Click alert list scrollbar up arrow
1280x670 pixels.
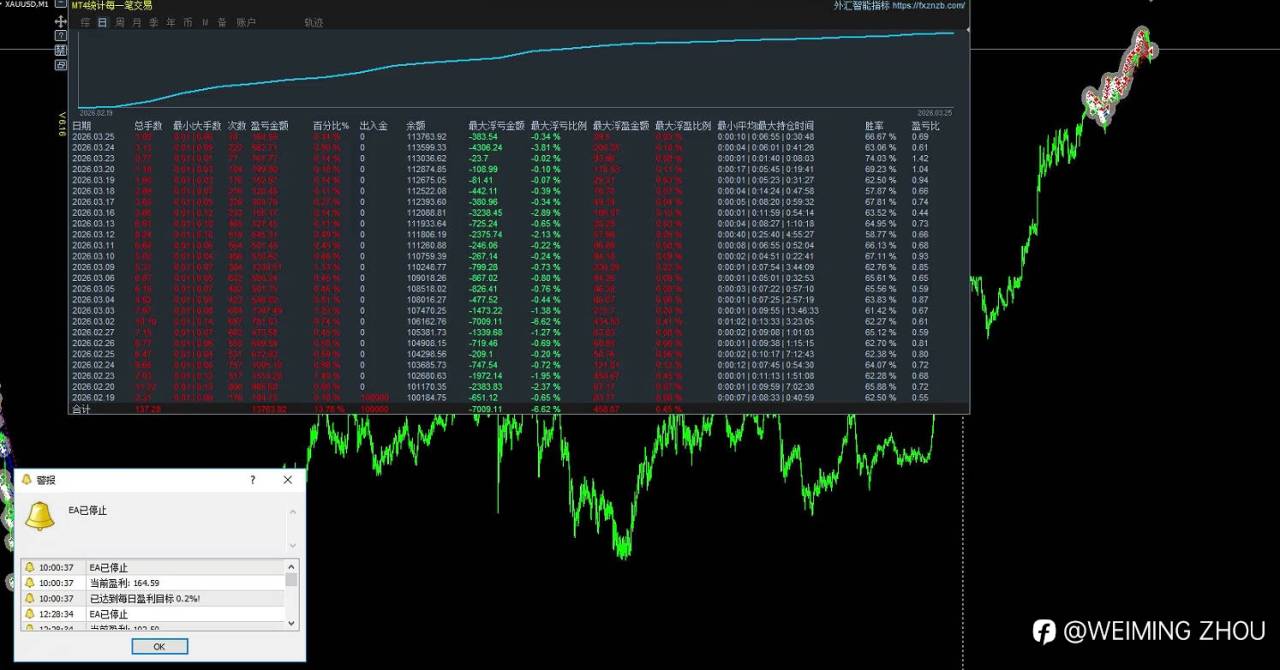click(x=291, y=567)
